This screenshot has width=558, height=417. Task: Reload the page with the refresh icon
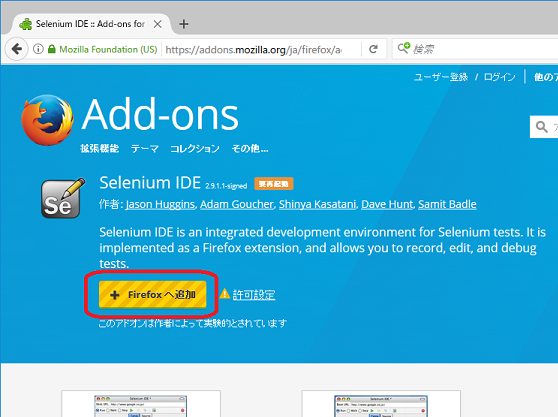tap(373, 49)
